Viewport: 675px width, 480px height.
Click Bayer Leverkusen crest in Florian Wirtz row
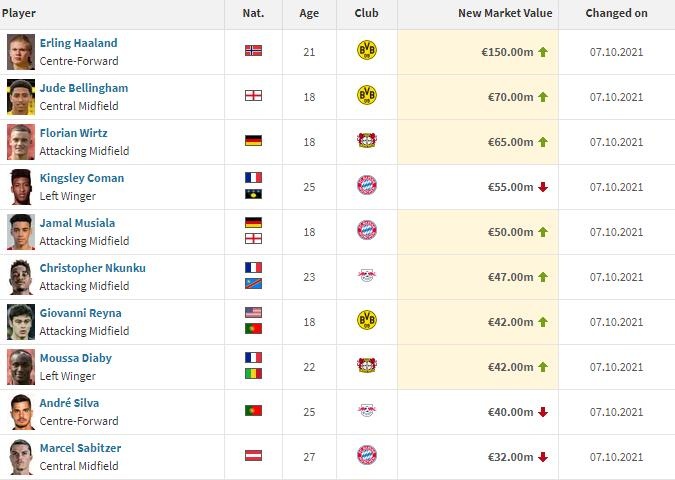click(367, 140)
